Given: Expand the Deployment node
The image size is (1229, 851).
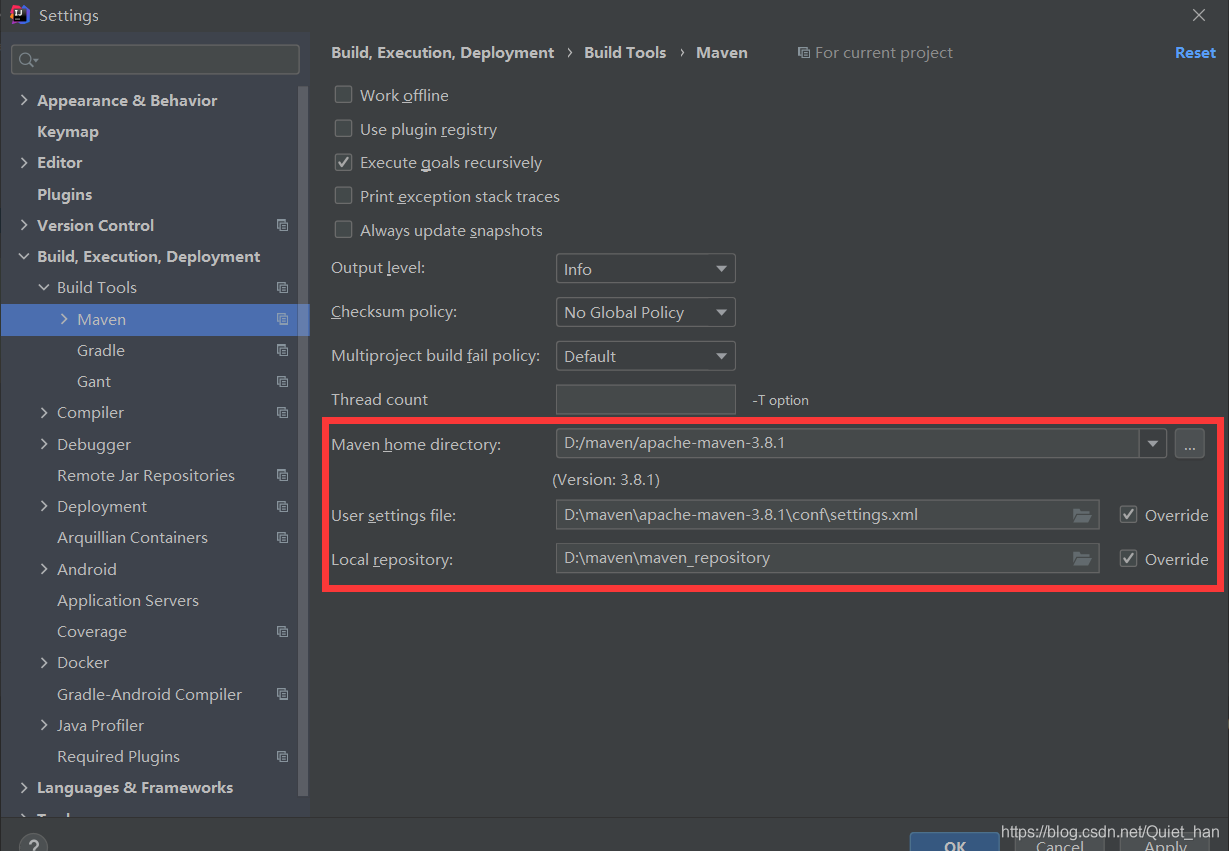Looking at the screenshot, I should coord(44,506).
